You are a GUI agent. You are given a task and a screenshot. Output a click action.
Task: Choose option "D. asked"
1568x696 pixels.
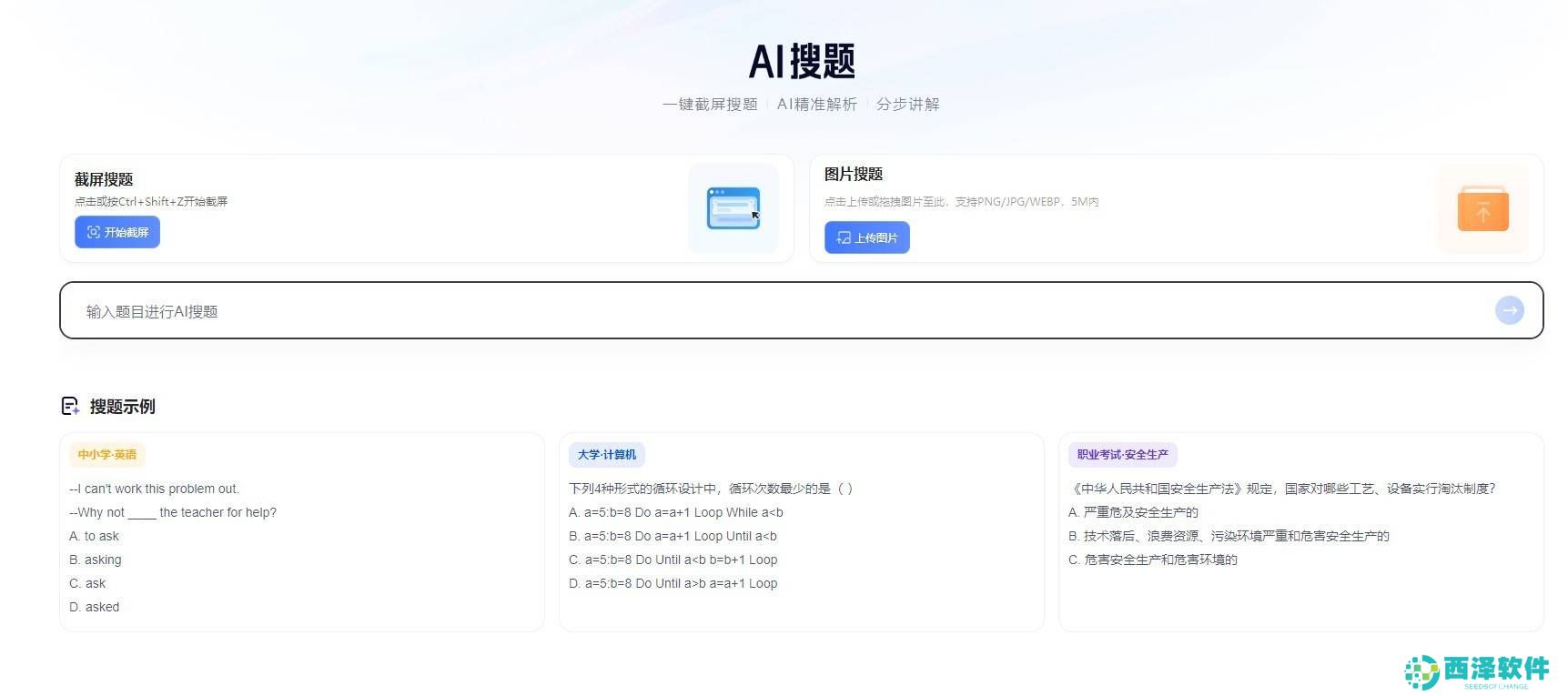click(x=95, y=607)
